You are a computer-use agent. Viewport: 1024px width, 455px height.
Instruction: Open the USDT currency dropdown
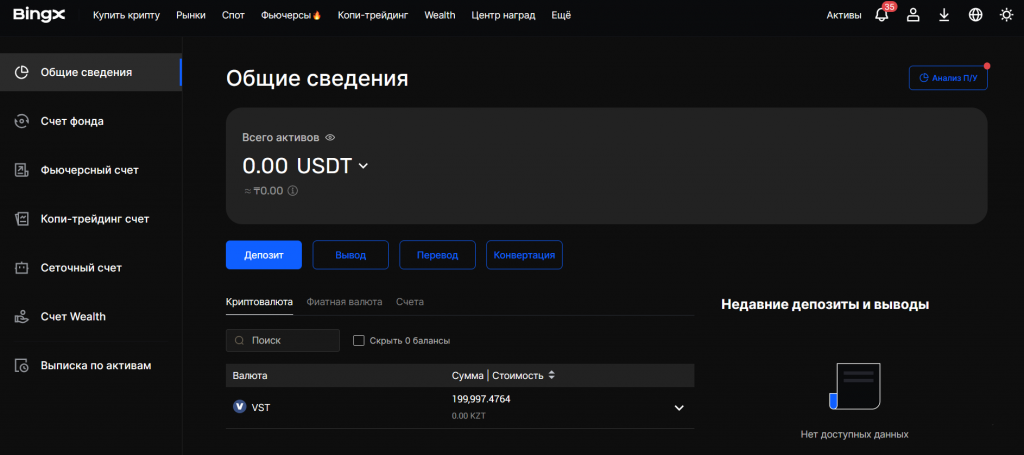tap(363, 166)
